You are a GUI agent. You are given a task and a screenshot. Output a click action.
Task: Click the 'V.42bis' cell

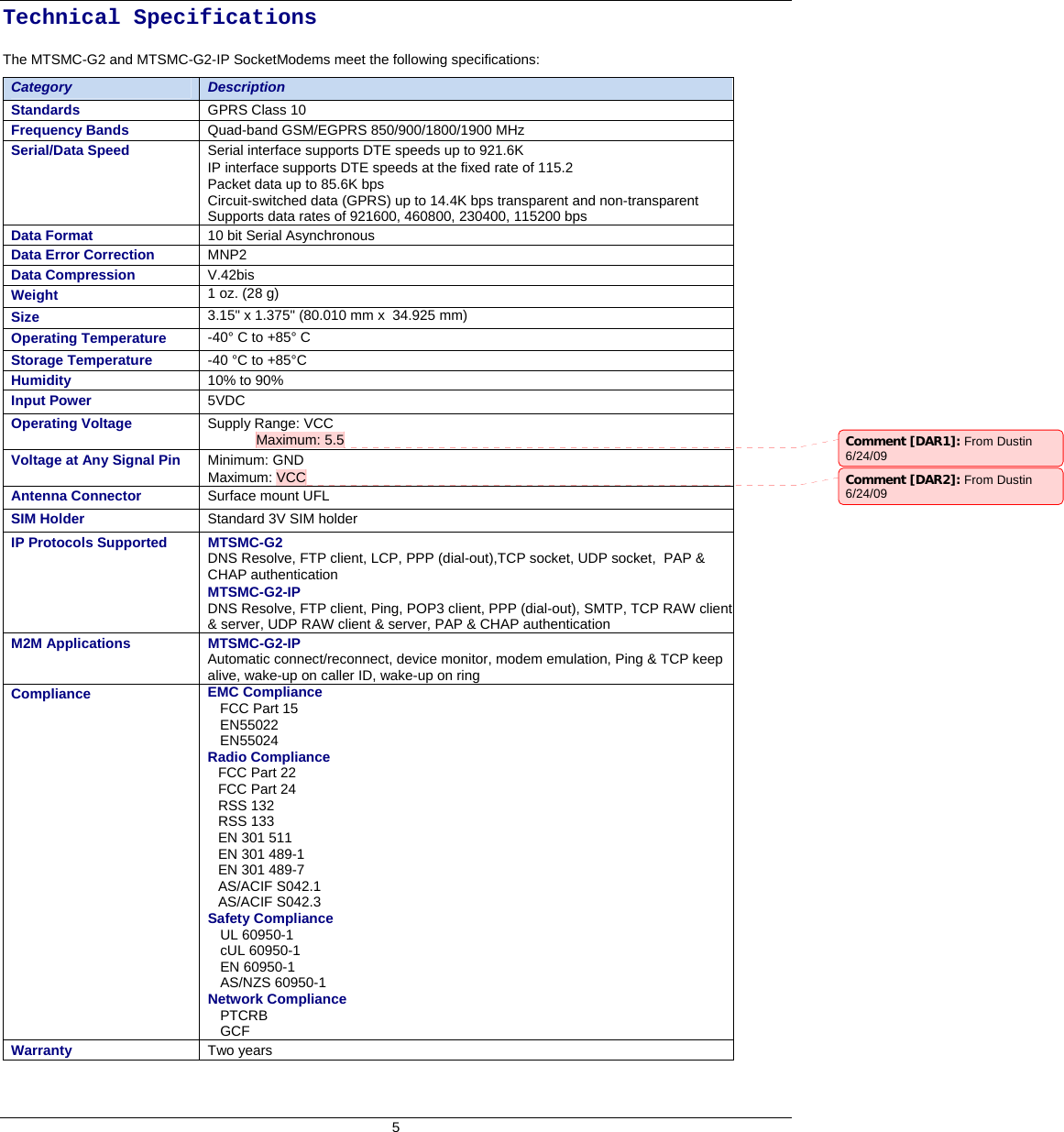click(x=231, y=275)
